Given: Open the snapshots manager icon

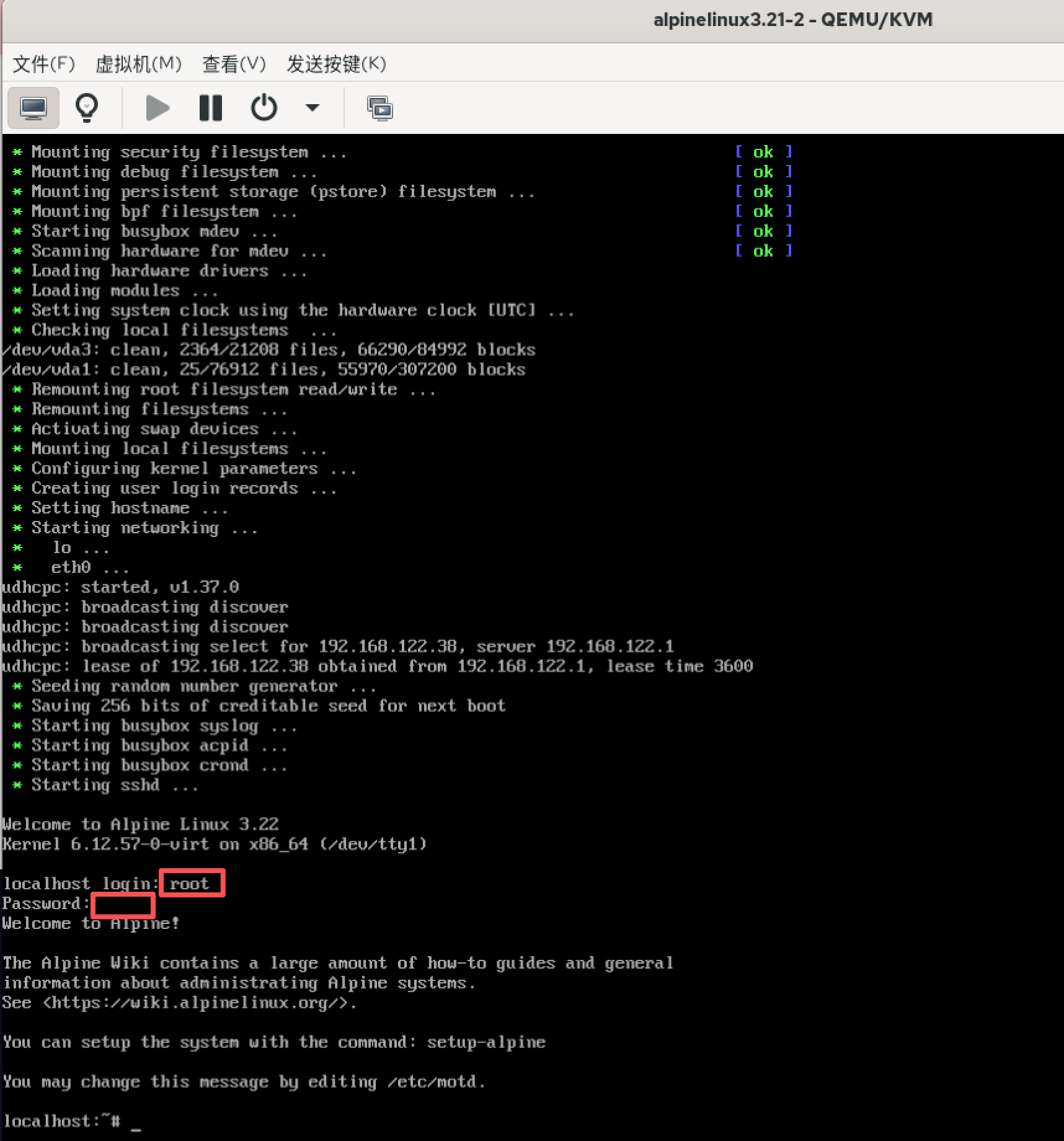Looking at the screenshot, I should [379, 108].
